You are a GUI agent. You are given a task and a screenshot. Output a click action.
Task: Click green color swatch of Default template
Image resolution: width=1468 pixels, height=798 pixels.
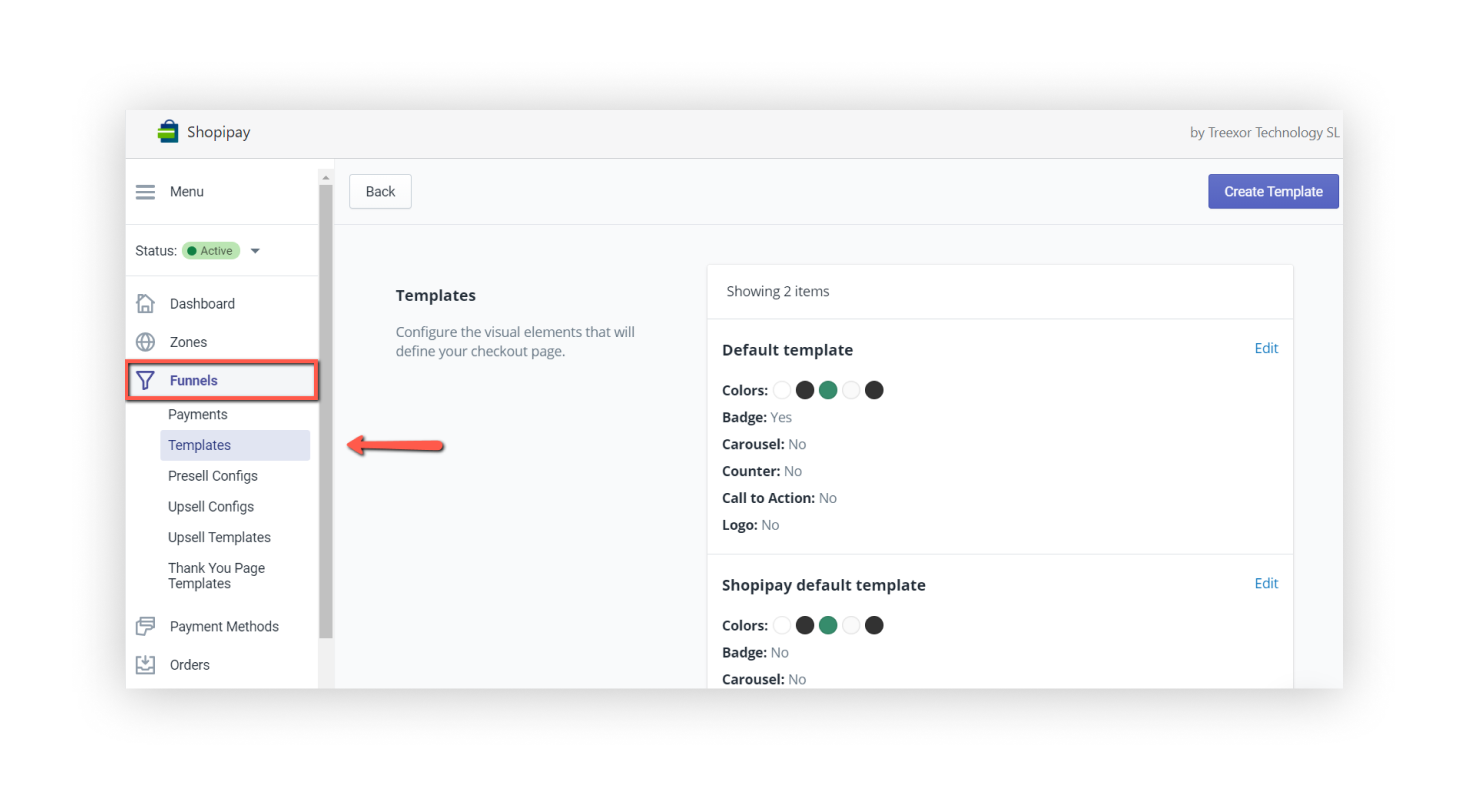(x=828, y=390)
